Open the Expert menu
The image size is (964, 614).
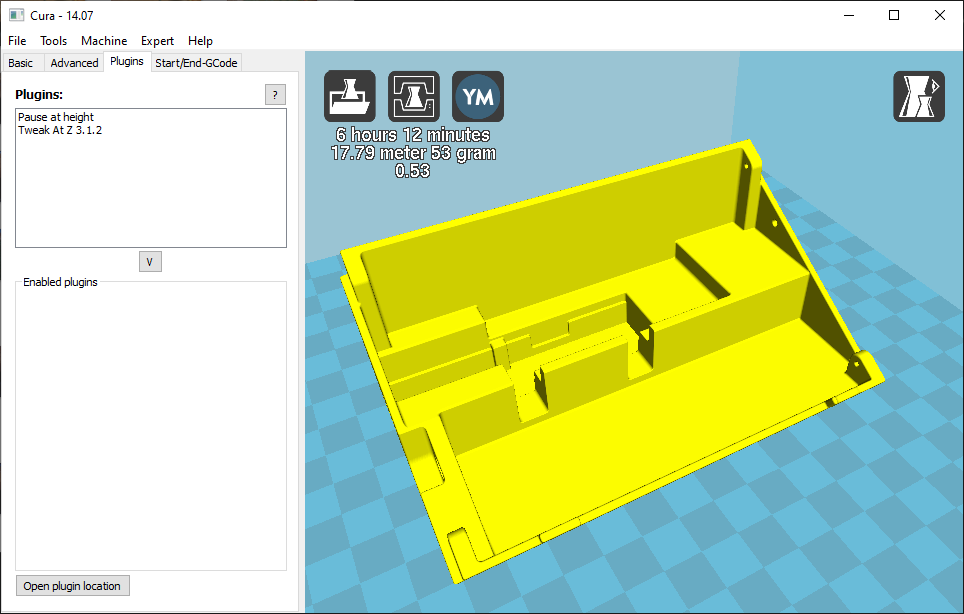coord(157,41)
